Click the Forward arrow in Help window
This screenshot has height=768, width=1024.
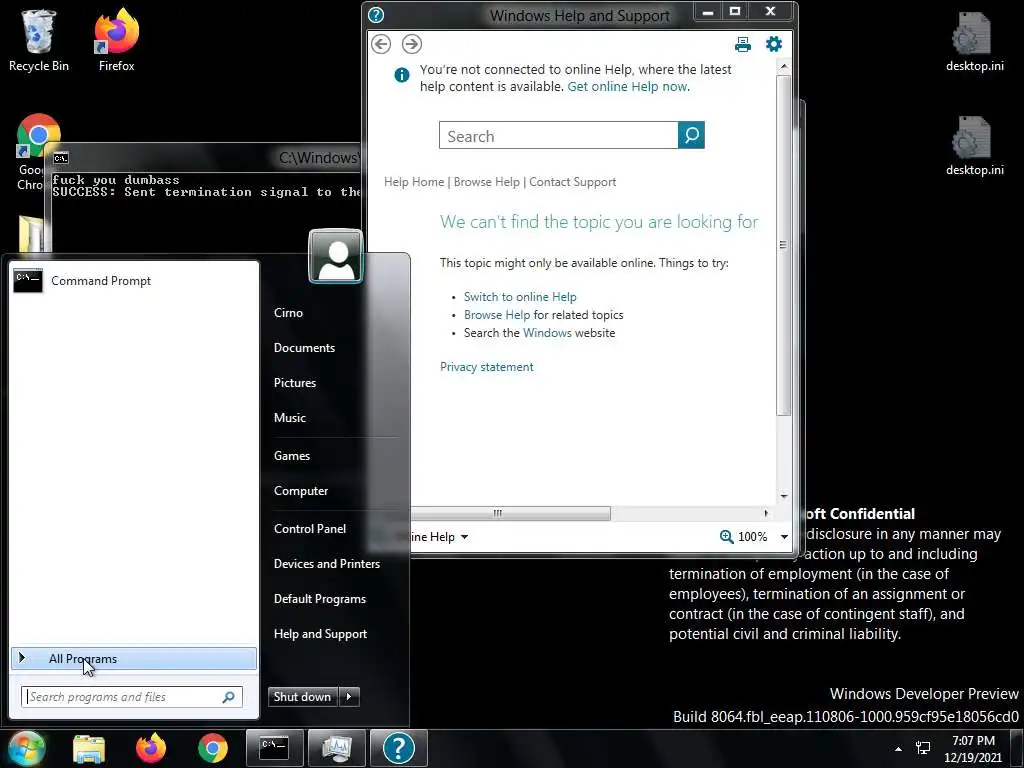411,44
